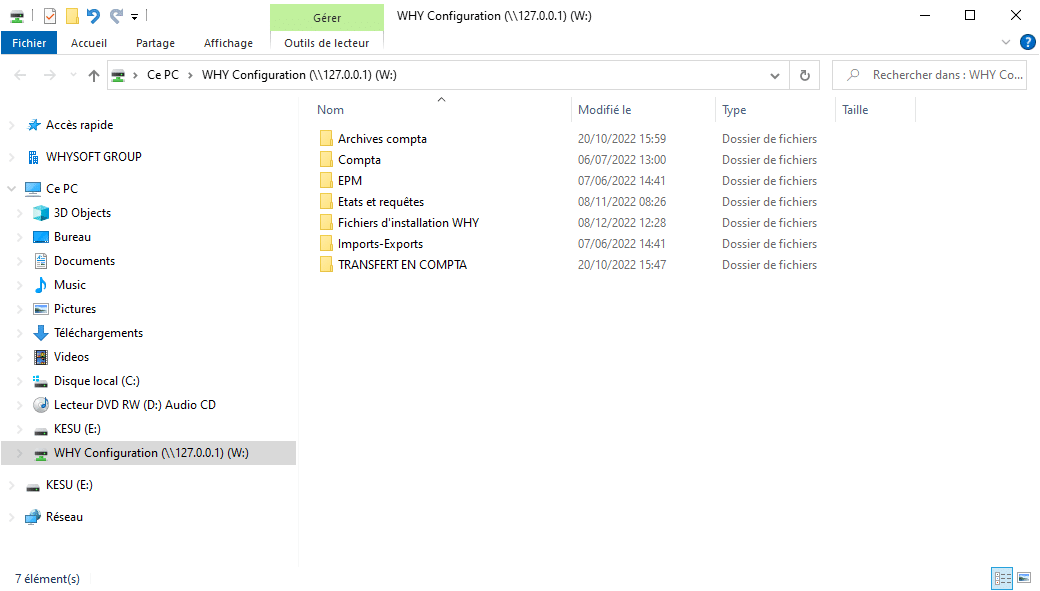Select the TRANSFERT EN COMPTA folder icon
This screenshot has width=1040, height=591.
point(326,265)
